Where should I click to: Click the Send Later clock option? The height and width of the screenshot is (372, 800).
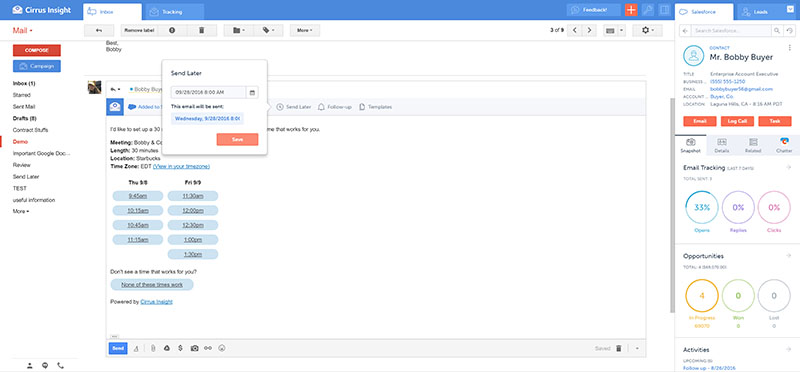click(x=294, y=107)
